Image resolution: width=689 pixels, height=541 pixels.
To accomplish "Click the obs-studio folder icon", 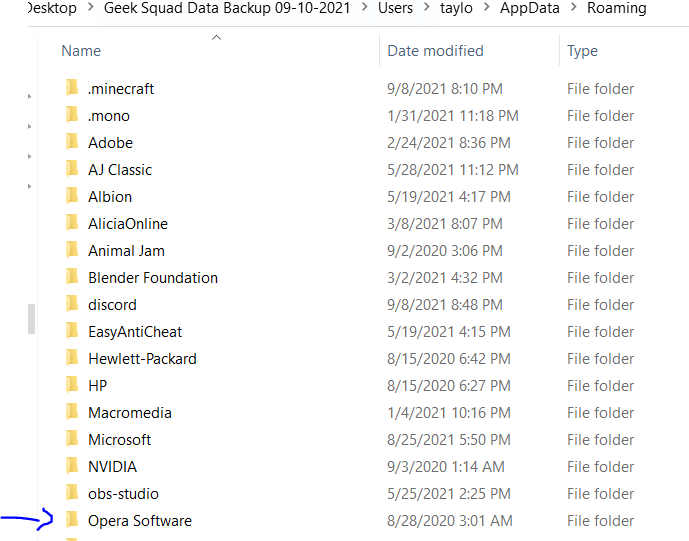I will [72, 493].
